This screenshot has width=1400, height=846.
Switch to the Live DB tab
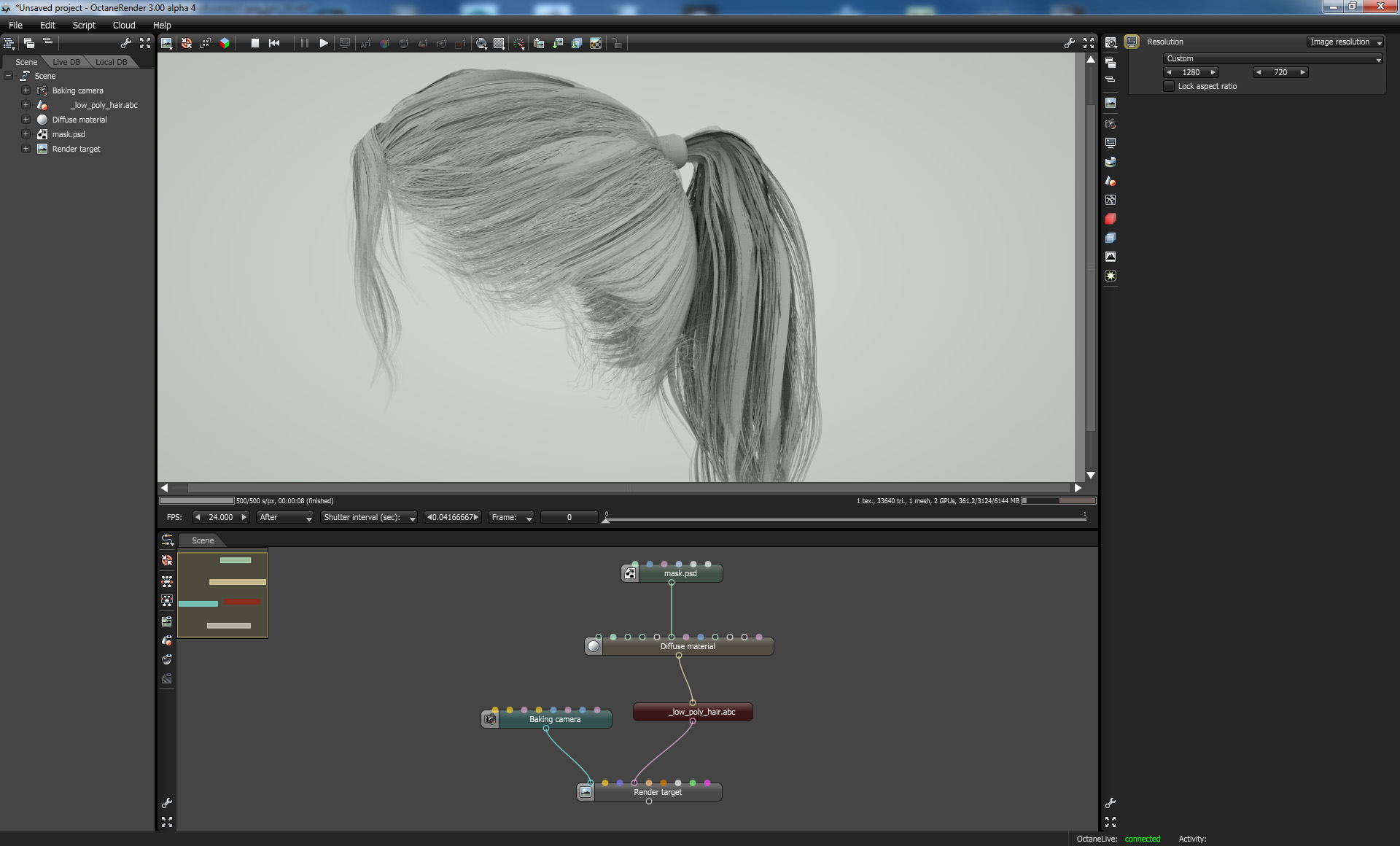[66, 62]
